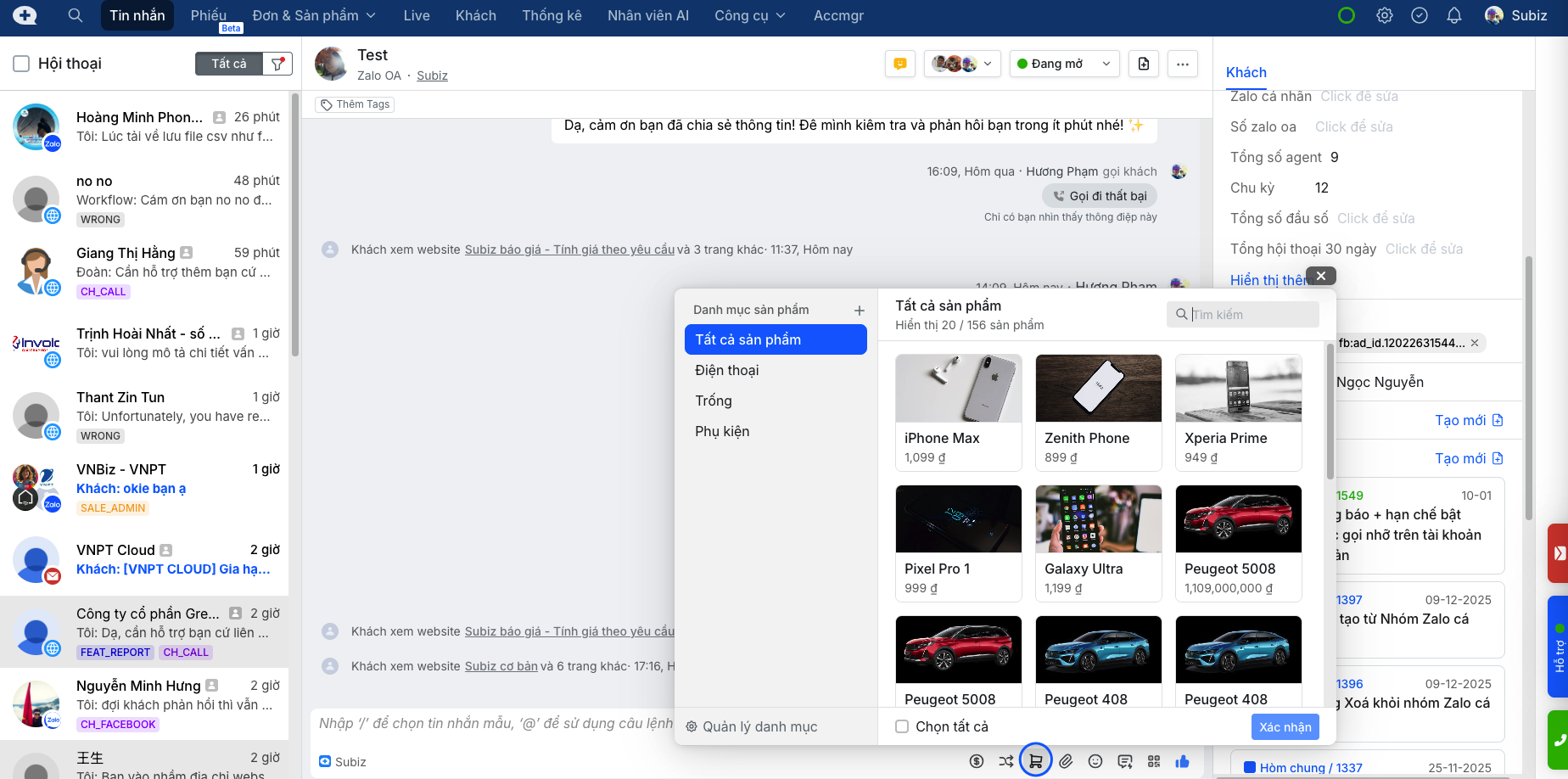Expand the Đang mở status dropdown

click(1063, 64)
